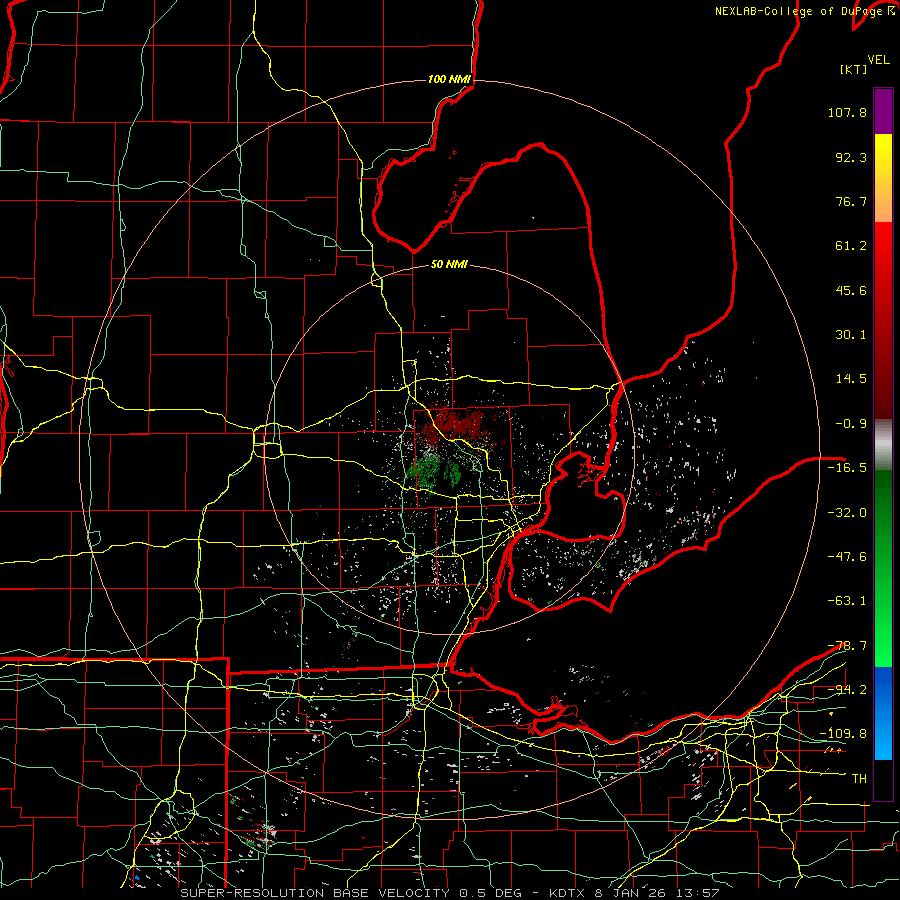This screenshot has width=900, height=900.
Task: Select the -16.5 velocity scale value
Action: [x=847, y=468]
